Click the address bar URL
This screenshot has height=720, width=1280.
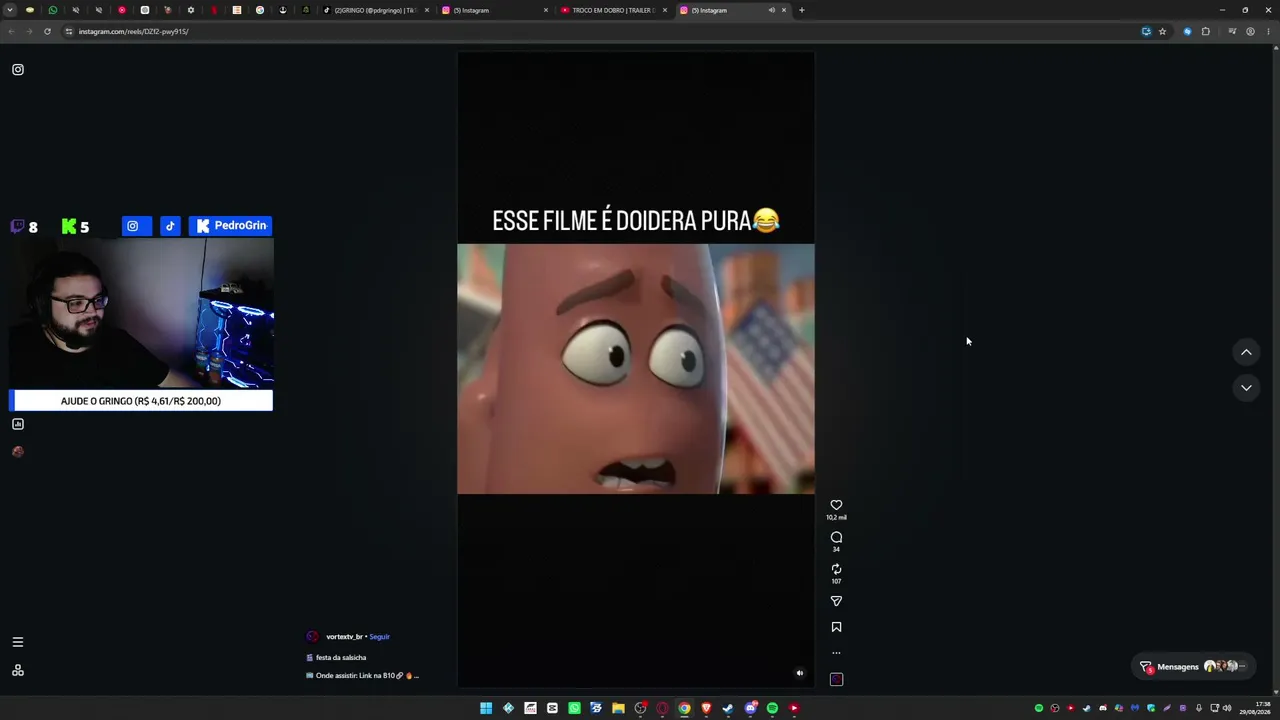coord(134,31)
